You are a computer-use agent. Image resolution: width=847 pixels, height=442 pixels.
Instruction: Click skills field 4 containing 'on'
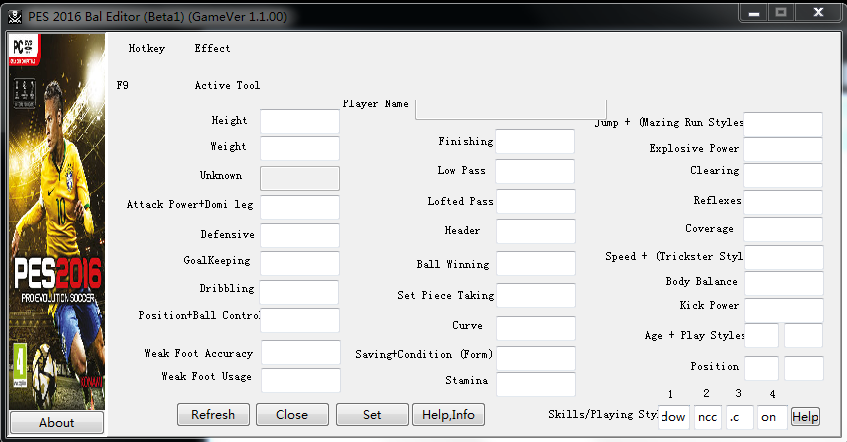click(772, 417)
